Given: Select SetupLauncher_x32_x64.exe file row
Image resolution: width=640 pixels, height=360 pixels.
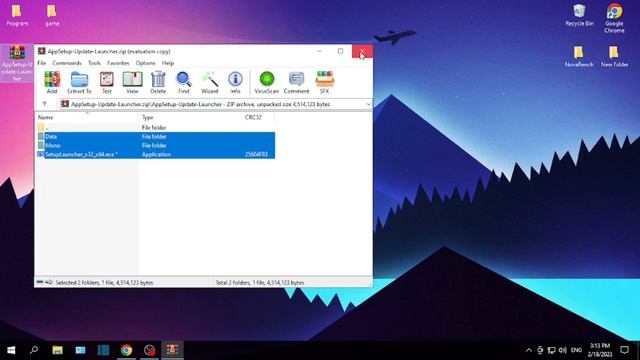Looking at the screenshot, I should [x=156, y=155].
